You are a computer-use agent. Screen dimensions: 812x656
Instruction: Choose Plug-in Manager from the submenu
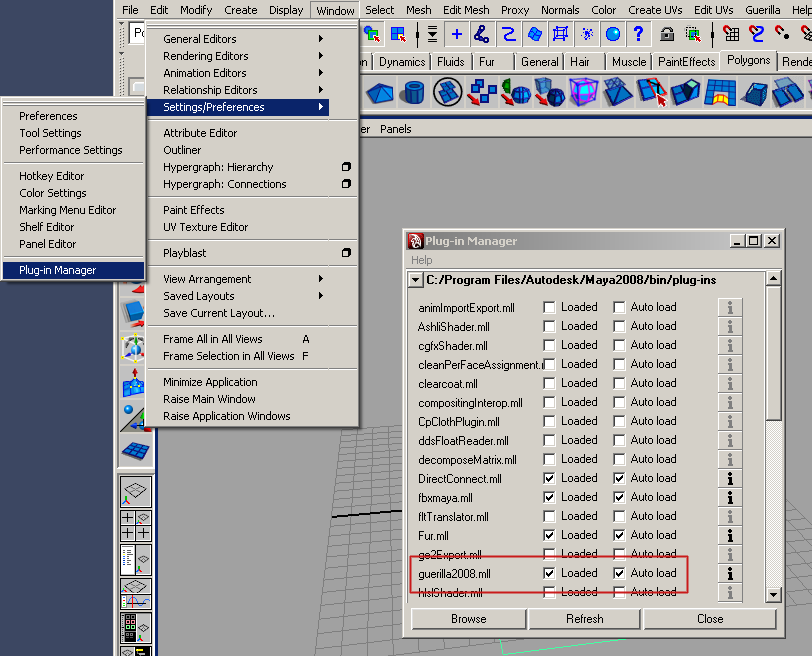pyautogui.click(x=58, y=270)
